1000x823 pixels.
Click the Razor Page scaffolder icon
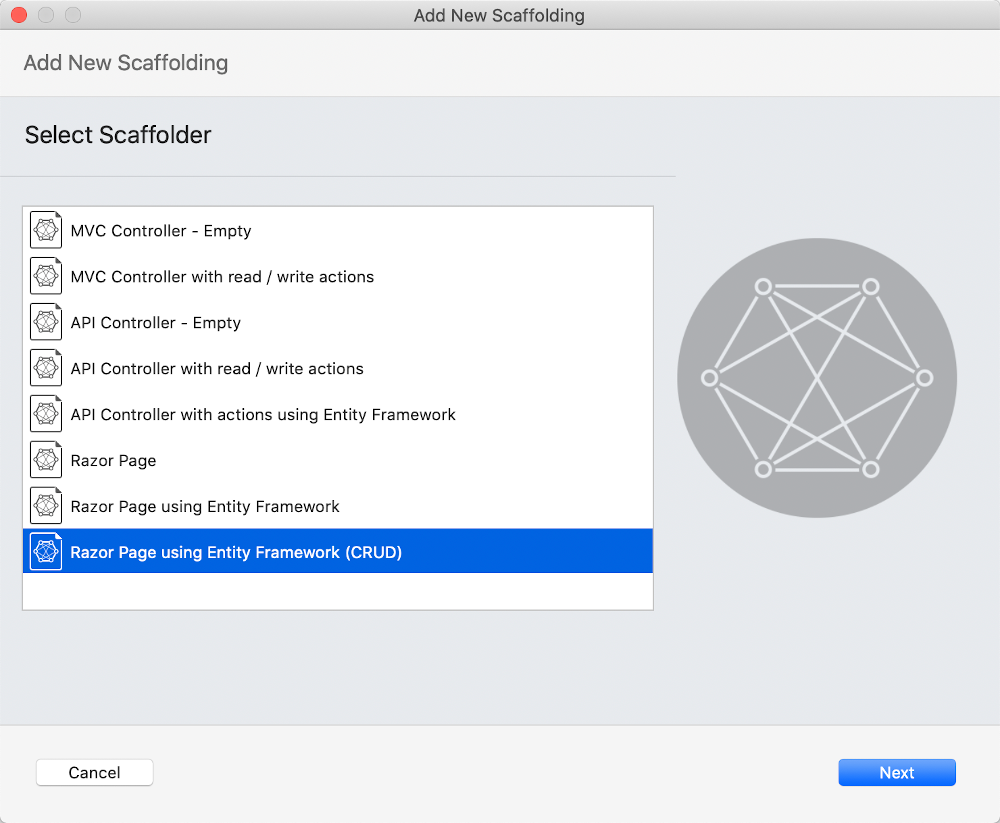pos(45,459)
